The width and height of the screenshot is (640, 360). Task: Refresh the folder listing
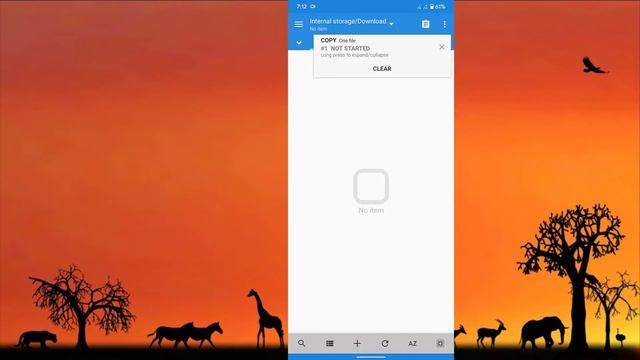pyautogui.click(x=385, y=343)
